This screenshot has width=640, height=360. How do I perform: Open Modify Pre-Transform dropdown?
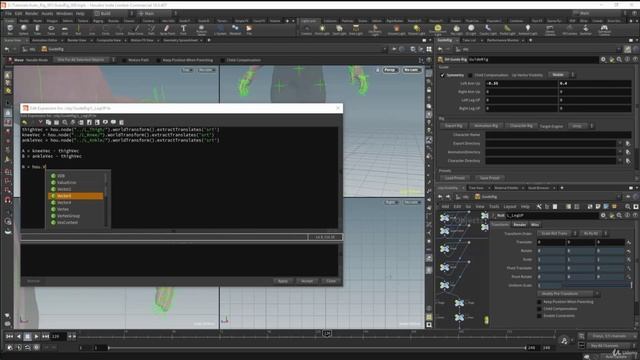pyautogui.click(x=568, y=294)
